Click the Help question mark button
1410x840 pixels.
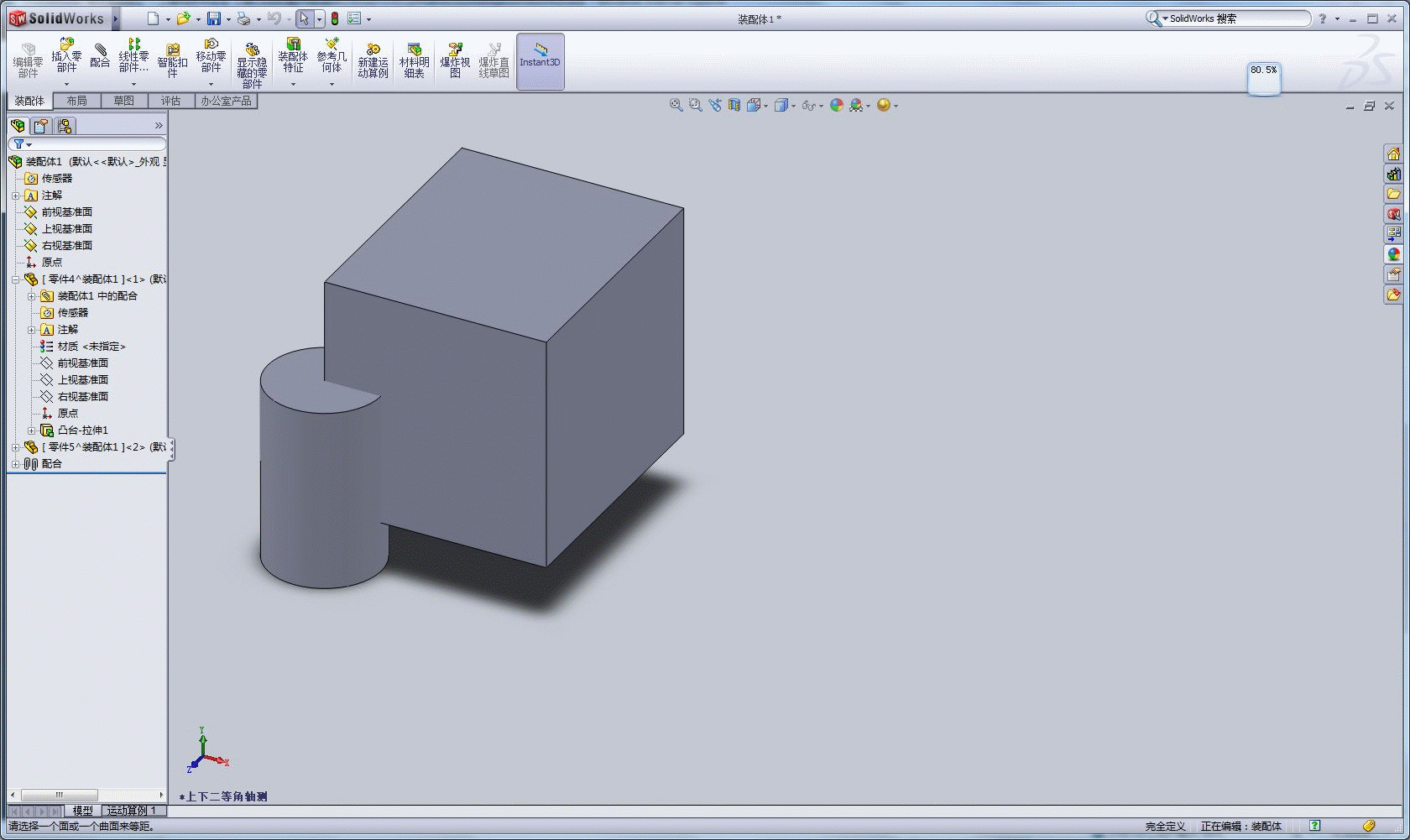pyautogui.click(x=1323, y=18)
